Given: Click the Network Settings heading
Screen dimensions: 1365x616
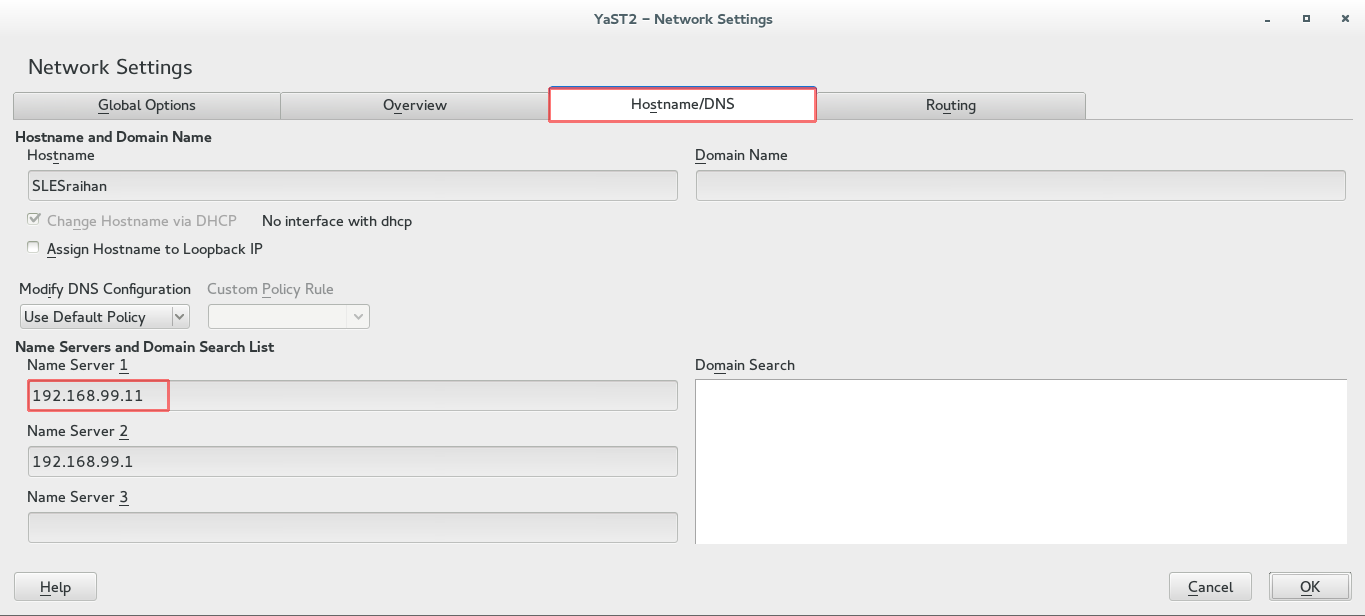Looking at the screenshot, I should (110, 67).
